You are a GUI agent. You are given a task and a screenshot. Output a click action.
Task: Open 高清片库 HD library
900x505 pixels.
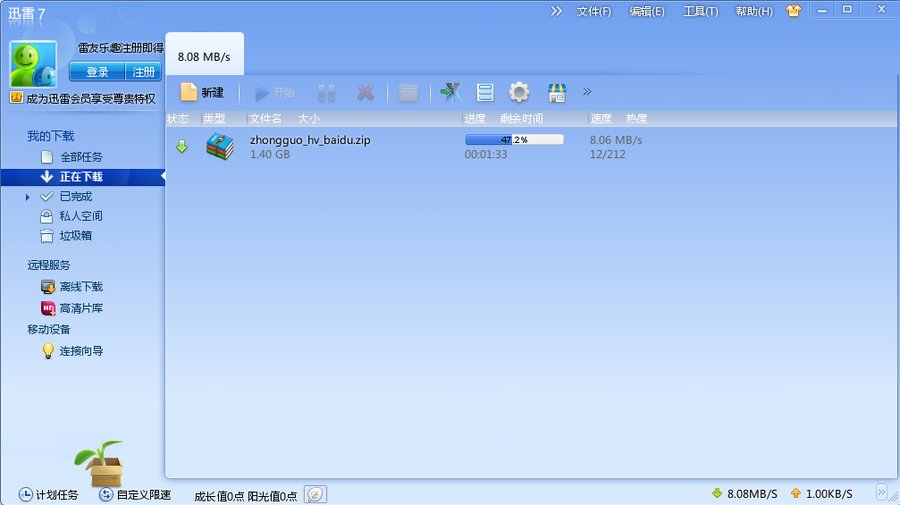coord(81,308)
